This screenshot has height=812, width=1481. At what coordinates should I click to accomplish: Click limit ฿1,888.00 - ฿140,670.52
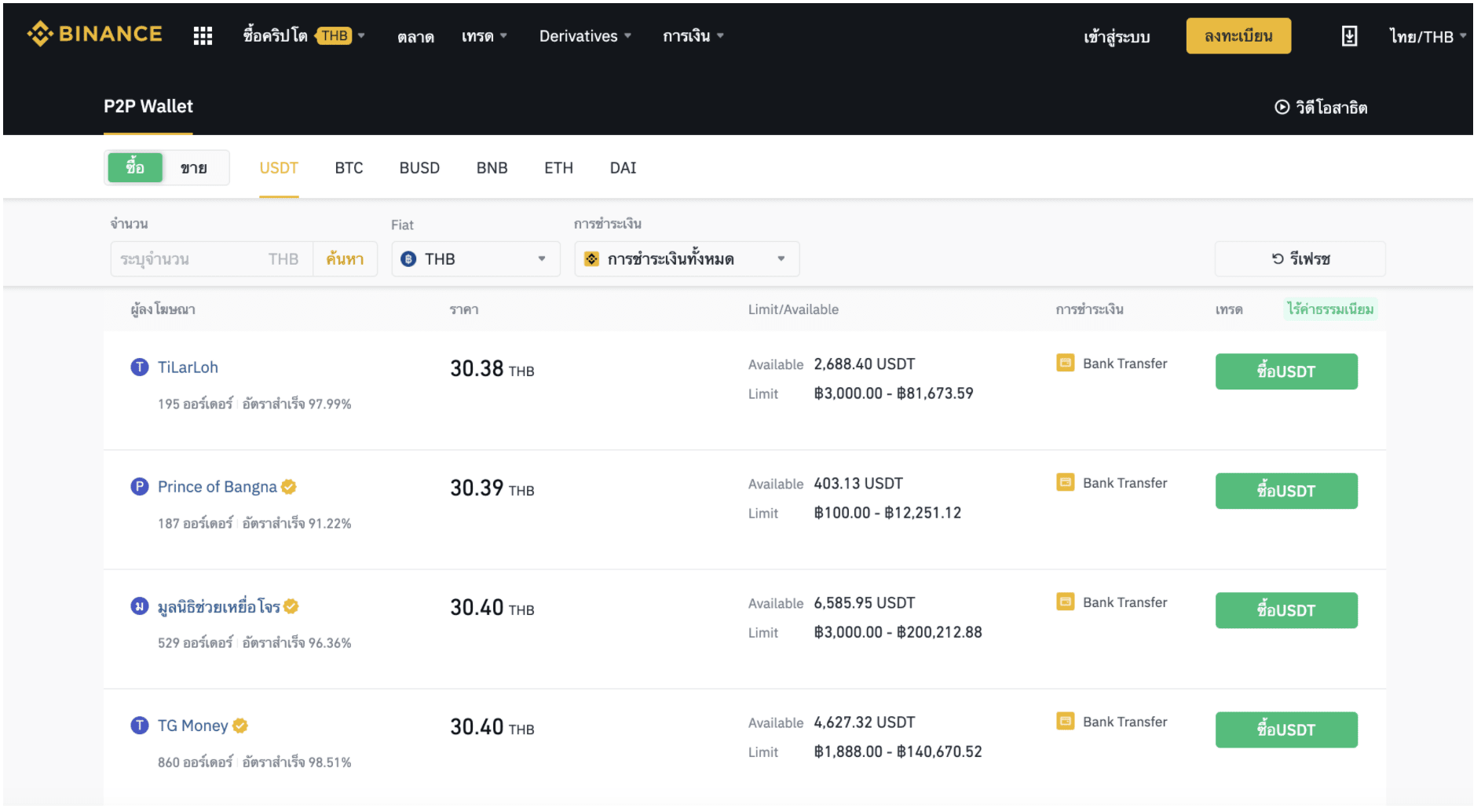click(x=898, y=752)
